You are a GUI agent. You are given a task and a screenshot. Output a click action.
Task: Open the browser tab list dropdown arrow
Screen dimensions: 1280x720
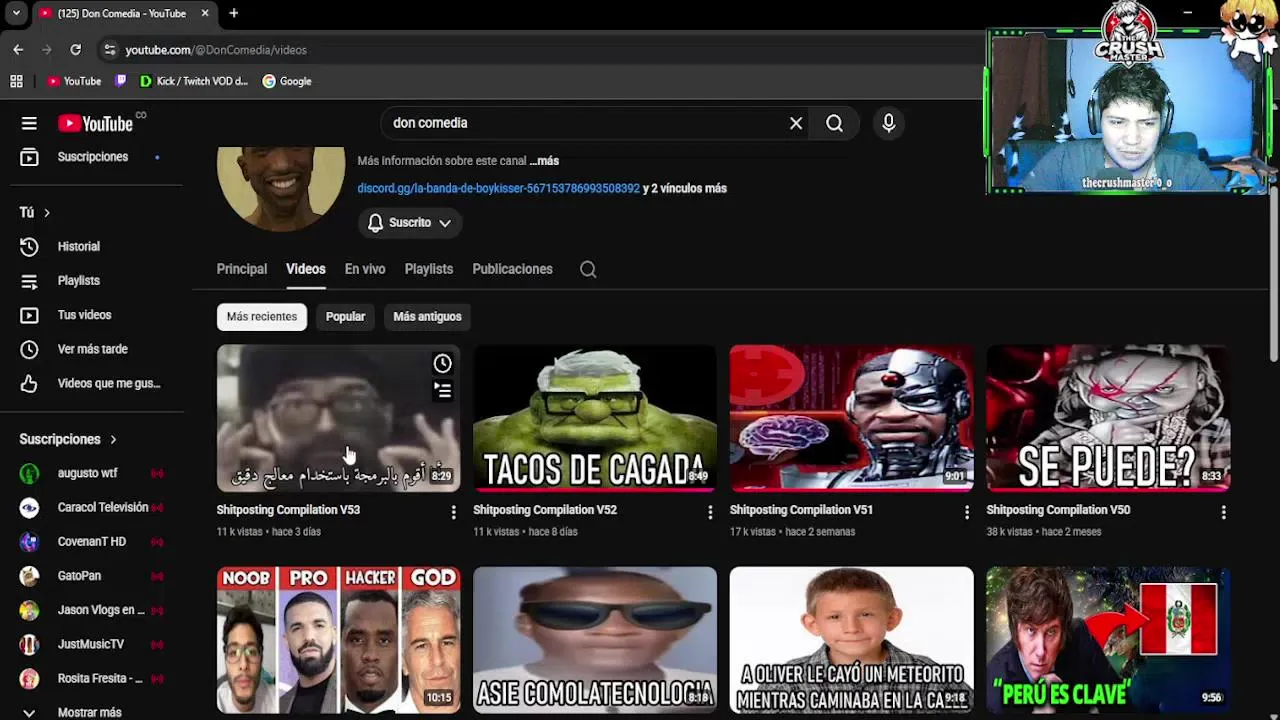point(16,13)
